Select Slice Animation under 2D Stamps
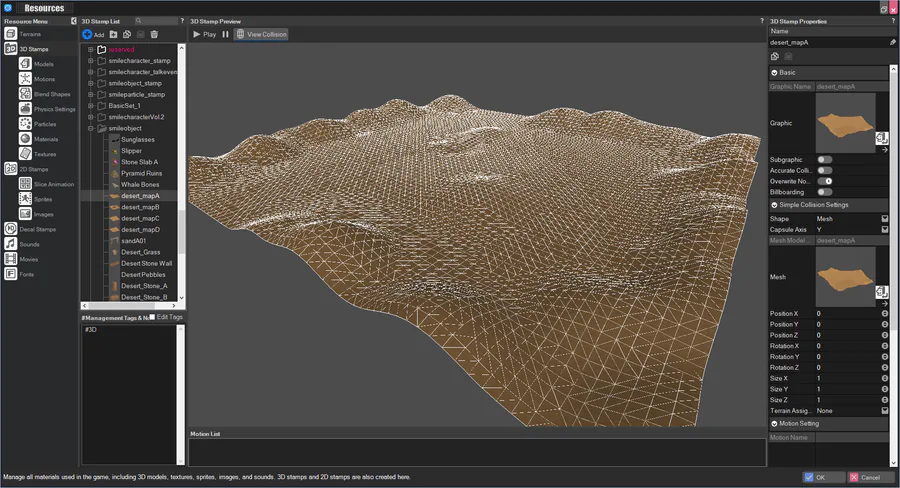This screenshot has height=488, width=900. point(53,184)
